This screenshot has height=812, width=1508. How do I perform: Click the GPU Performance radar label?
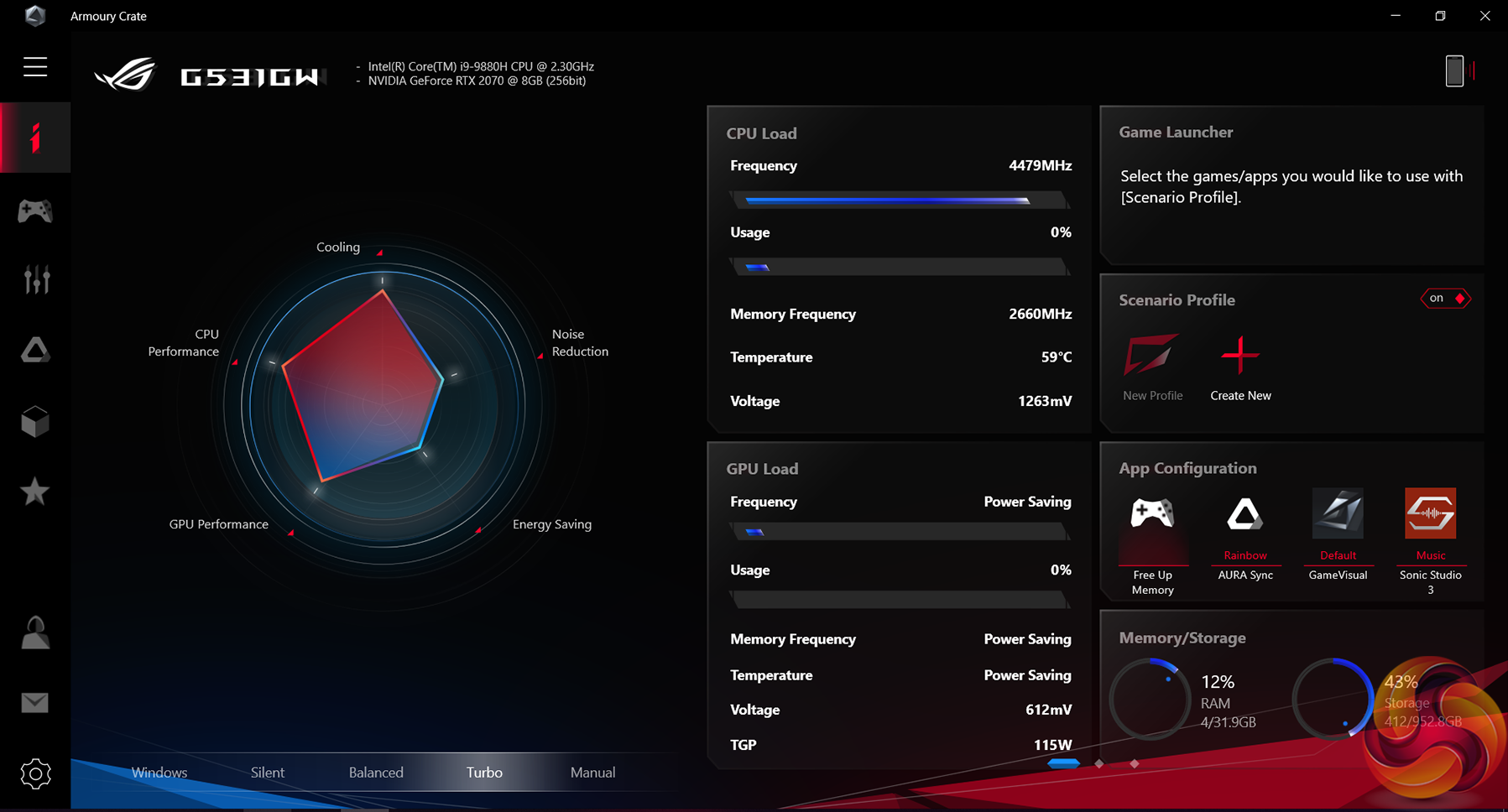point(219,524)
